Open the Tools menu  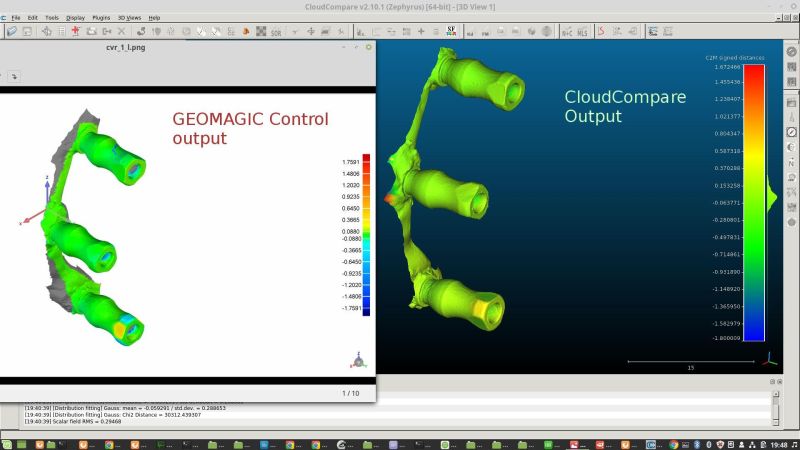point(52,17)
